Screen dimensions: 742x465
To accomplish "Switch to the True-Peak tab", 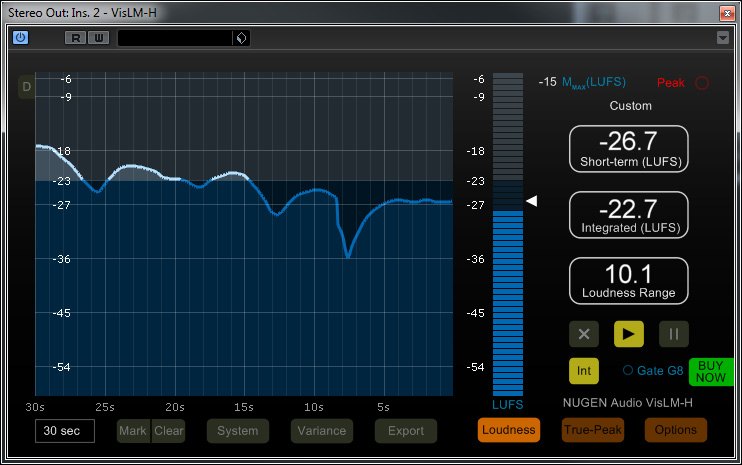I will (x=592, y=430).
